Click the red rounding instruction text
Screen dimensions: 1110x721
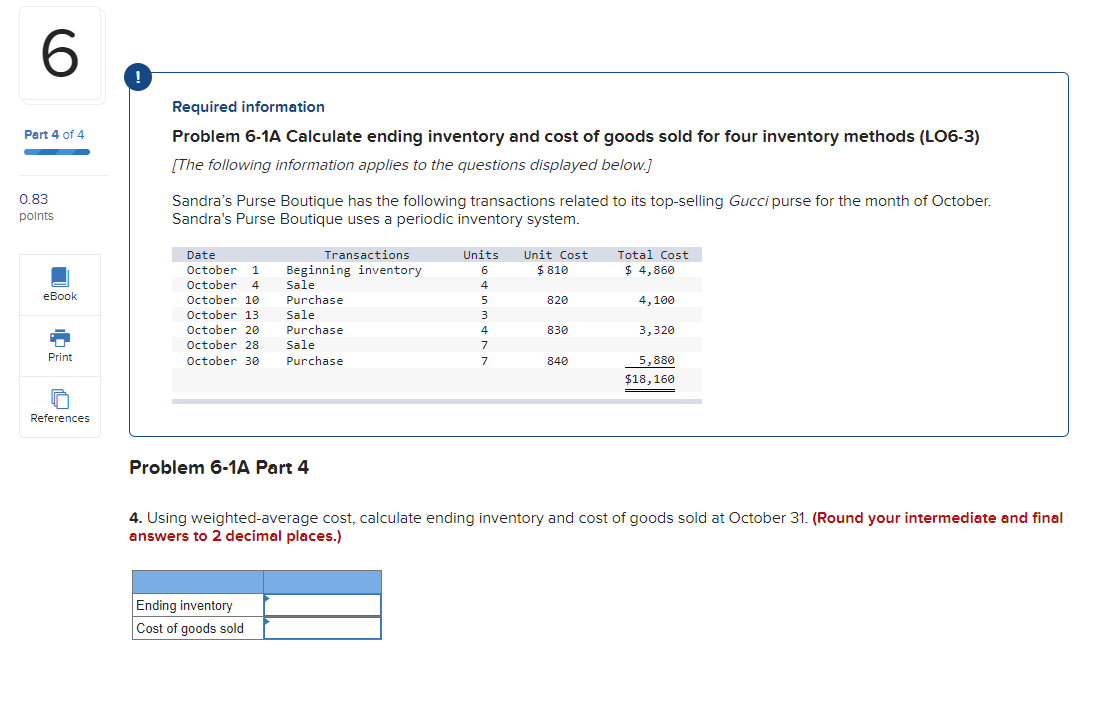pyautogui.click(x=595, y=527)
